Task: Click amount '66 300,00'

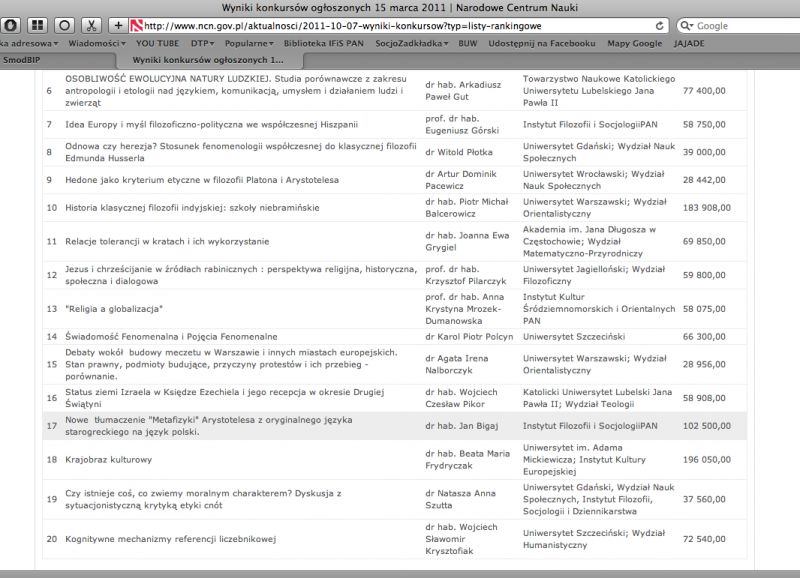Action: (x=704, y=337)
